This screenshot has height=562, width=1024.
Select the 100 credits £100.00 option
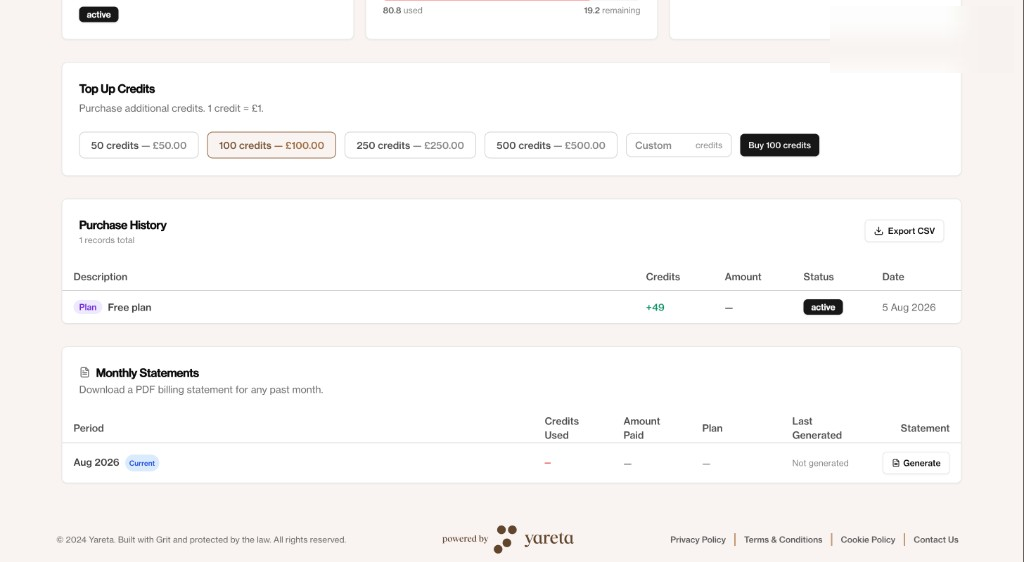pos(271,145)
